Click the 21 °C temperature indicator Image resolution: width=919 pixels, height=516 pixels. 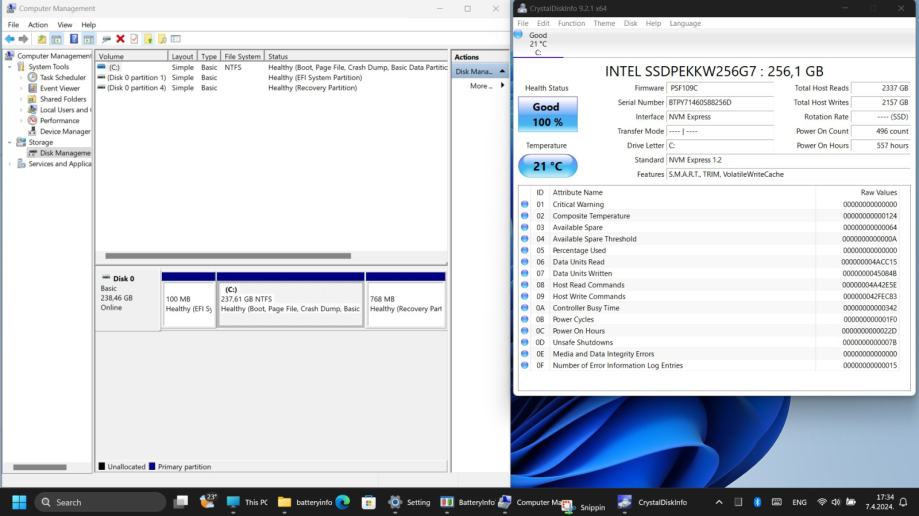click(x=546, y=166)
